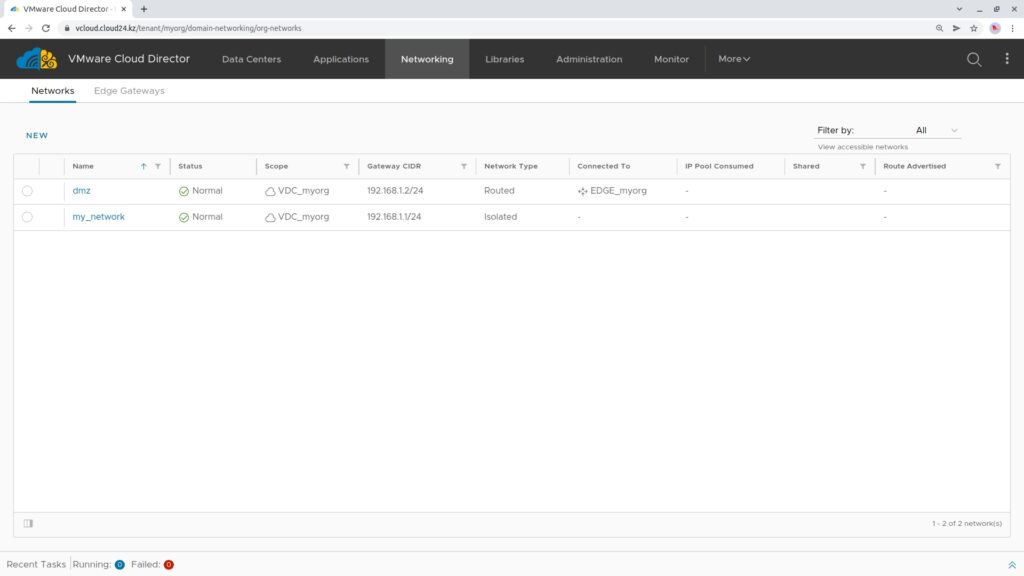
Task: Select the Networking top menu item
Action: pos(427,59)
